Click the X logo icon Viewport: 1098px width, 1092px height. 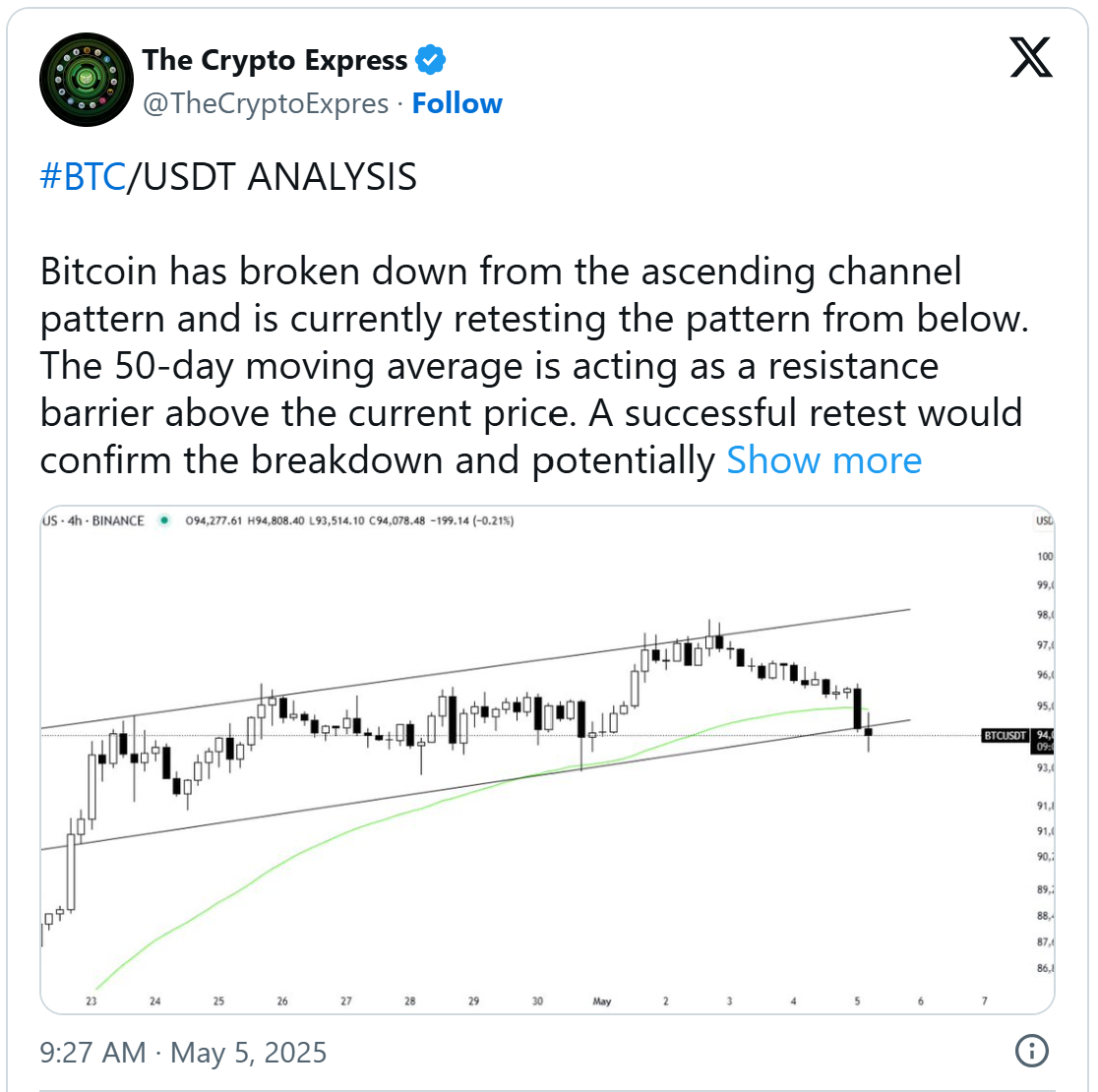[x=1031, y=57]
